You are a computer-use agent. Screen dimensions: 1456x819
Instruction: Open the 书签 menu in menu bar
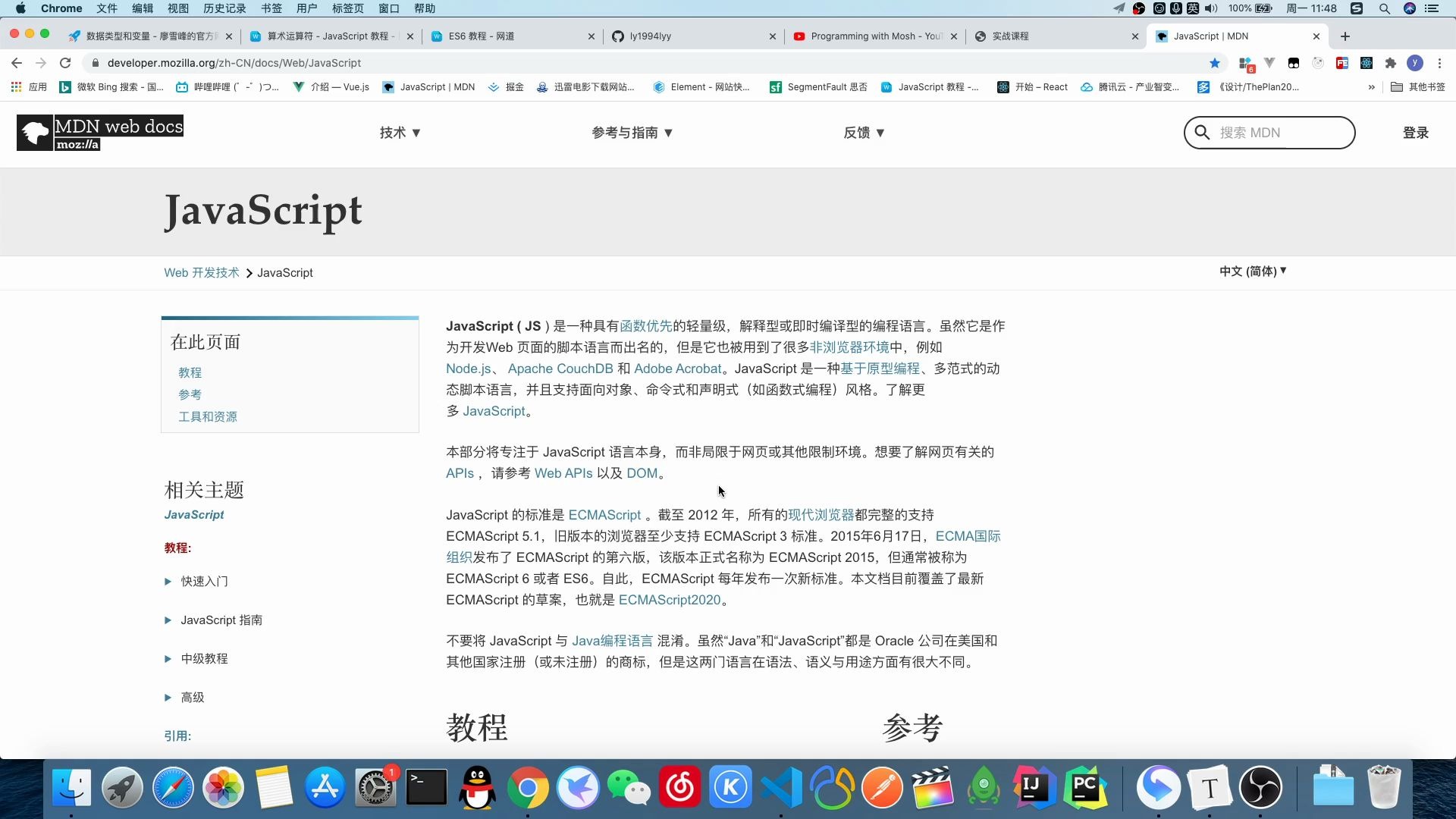pyautogui.click(x=271, y=8)
